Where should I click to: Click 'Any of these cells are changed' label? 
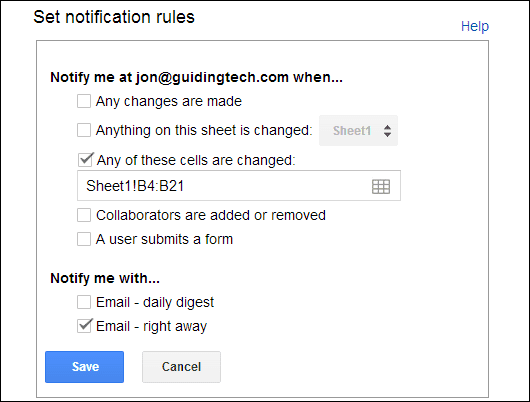coord(196,160)
